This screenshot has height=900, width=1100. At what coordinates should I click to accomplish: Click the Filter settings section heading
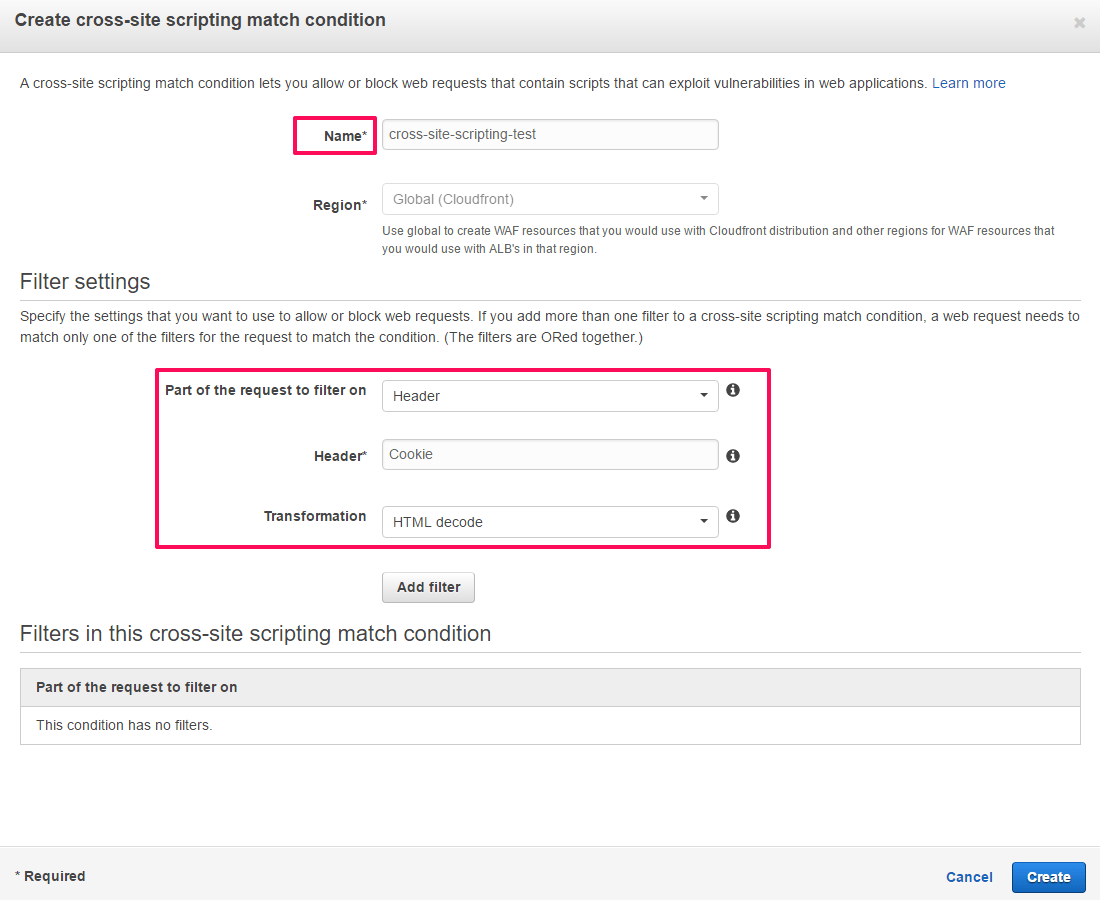85,281
